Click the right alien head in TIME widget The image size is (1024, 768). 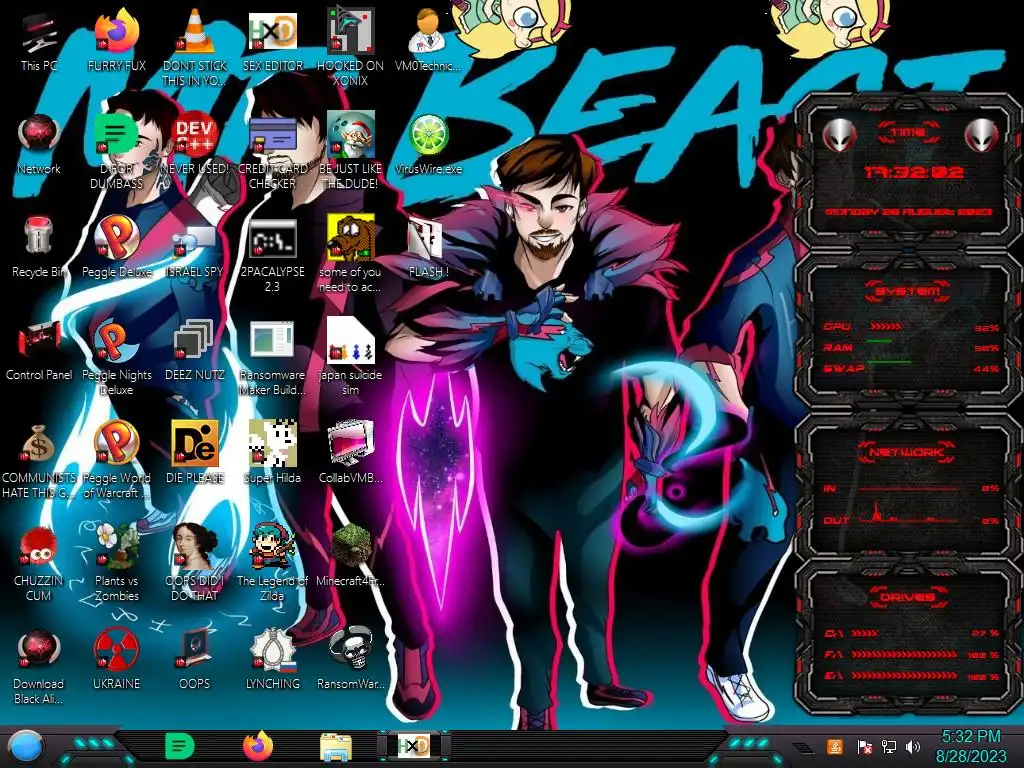[982, 135]
